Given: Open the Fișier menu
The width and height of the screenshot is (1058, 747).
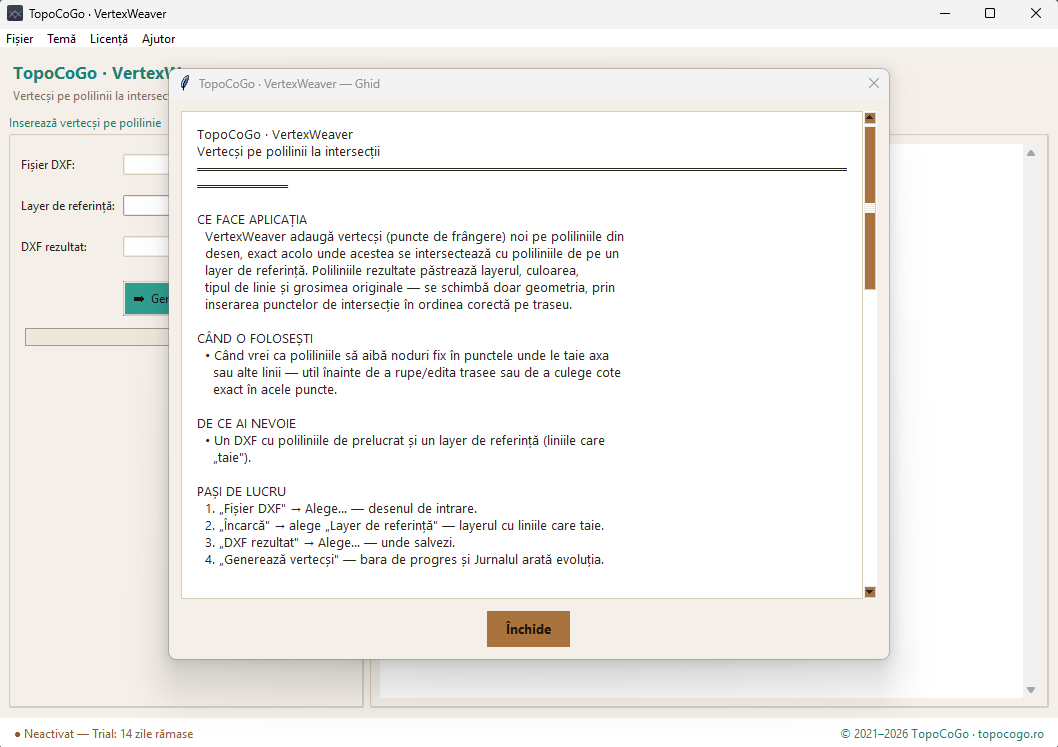Looking at the screenshot, I should (x=20, y=39).
